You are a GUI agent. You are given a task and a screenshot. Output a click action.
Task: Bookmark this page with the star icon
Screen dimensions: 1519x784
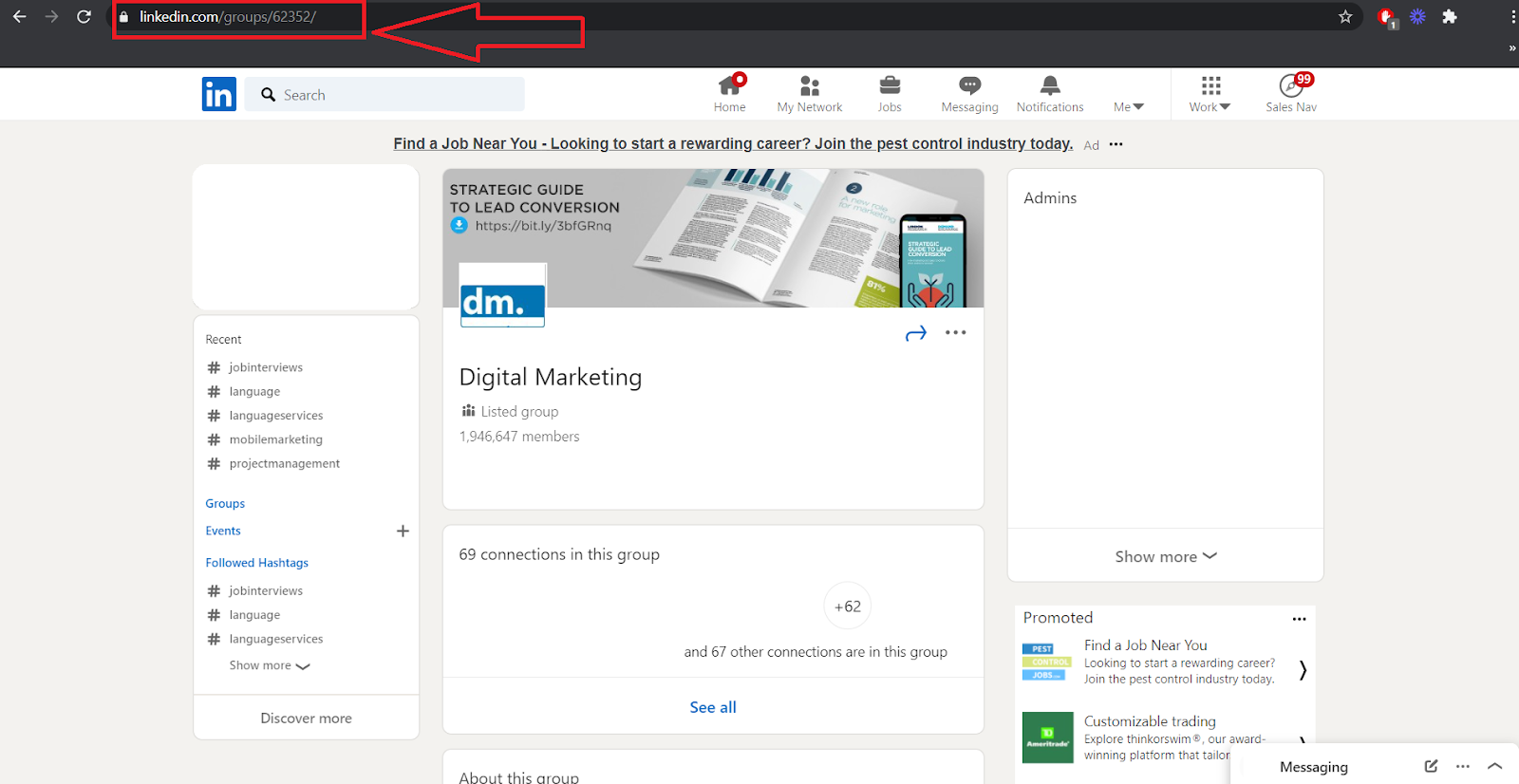[1345, 17]
